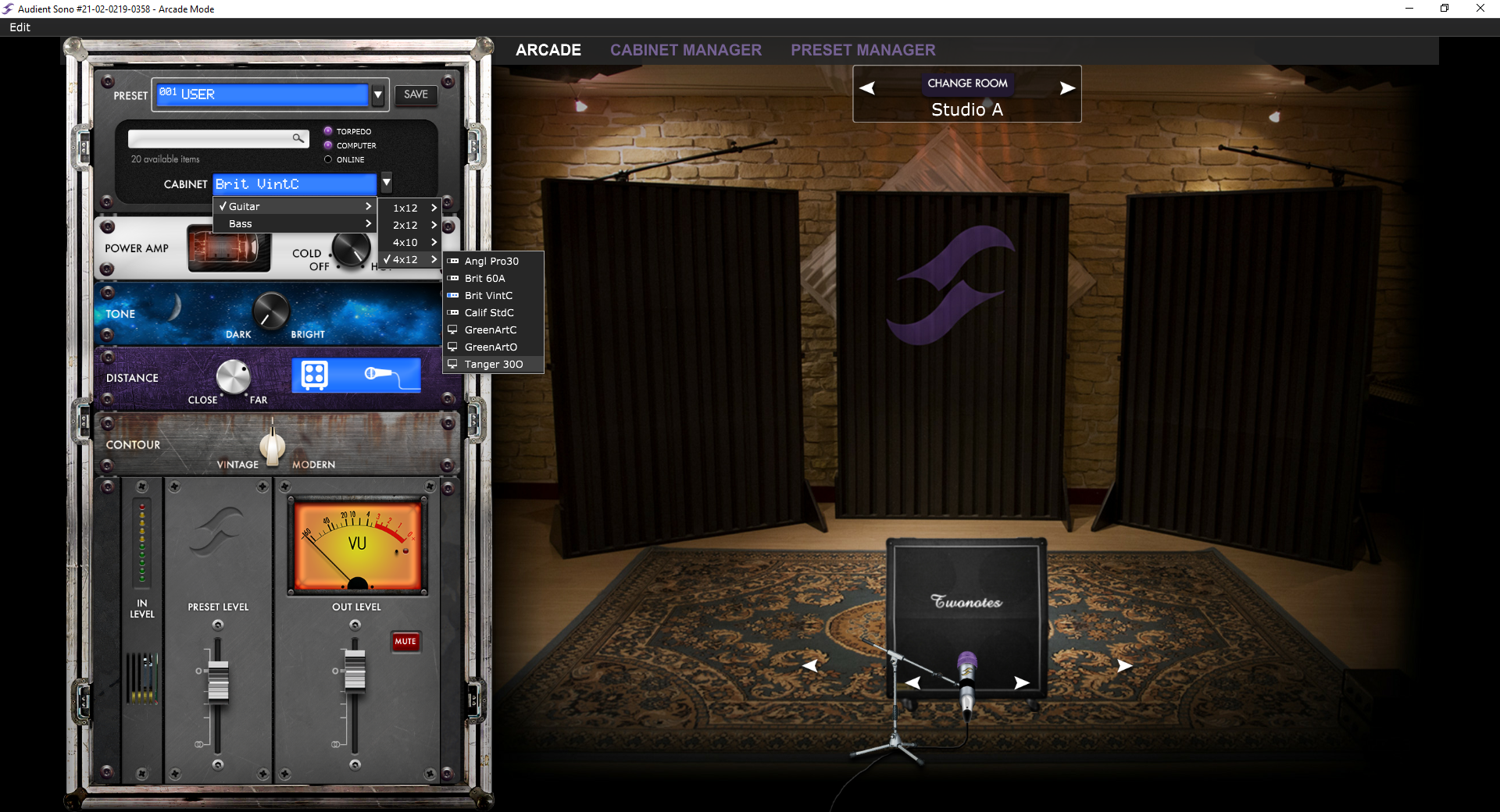Expand the 2x12 submenu
The height and width of the screenshot is (812, 1500).
click(410, 225)
